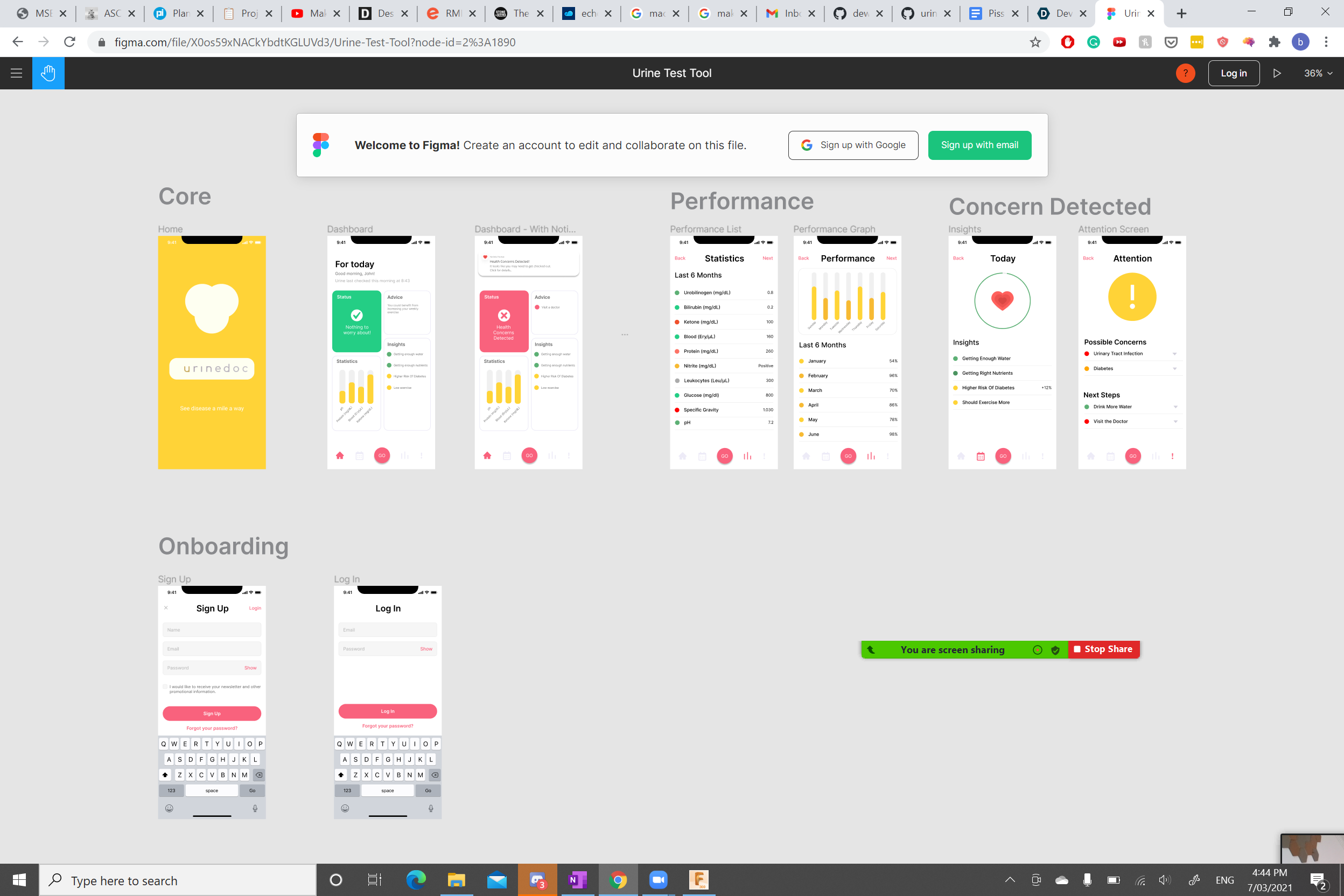Click the orange help question icon
Viewport: 1344px width, 896px height.
(1185, 73)
